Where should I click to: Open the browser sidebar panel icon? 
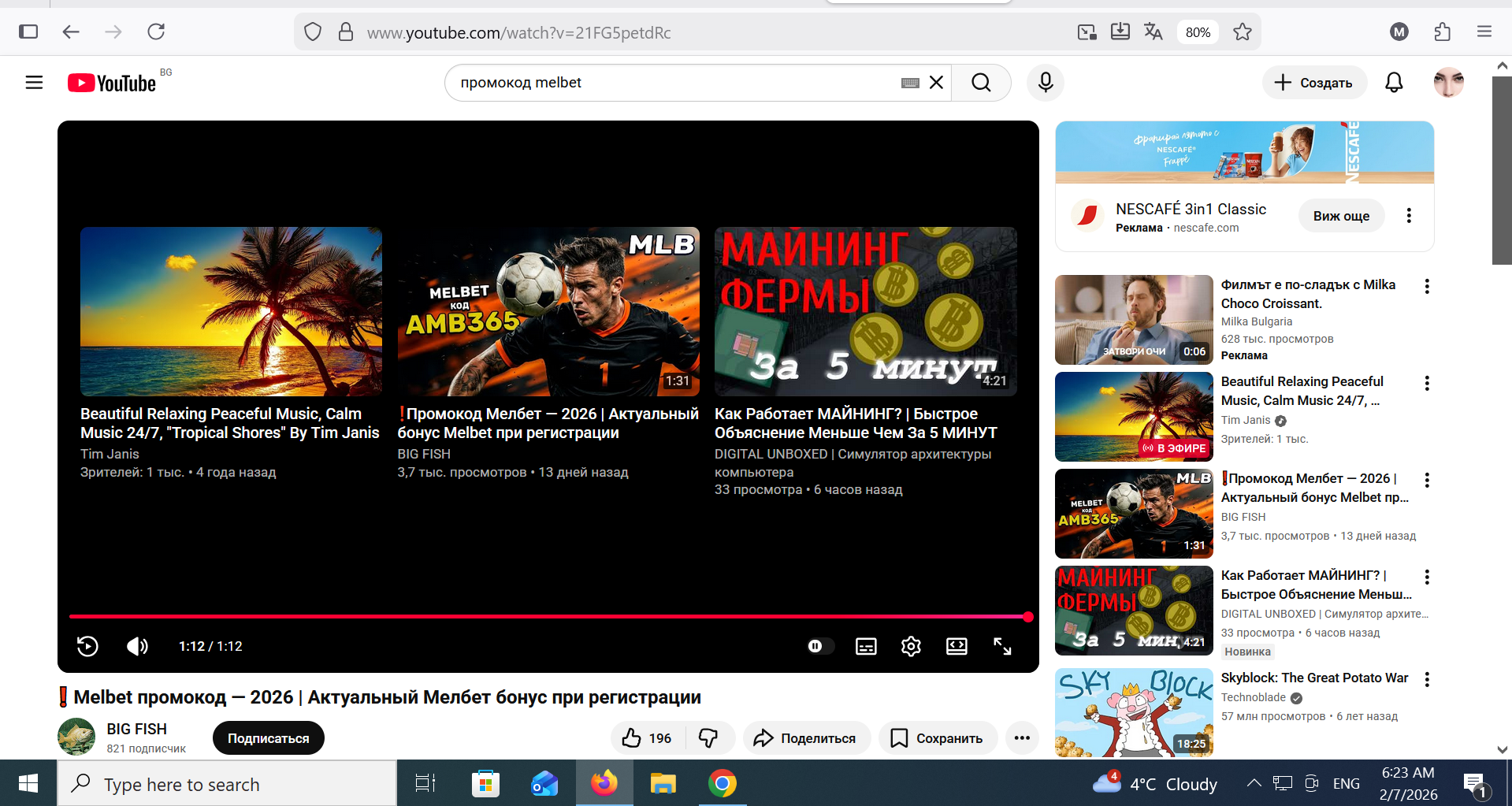tap(28, 32)
